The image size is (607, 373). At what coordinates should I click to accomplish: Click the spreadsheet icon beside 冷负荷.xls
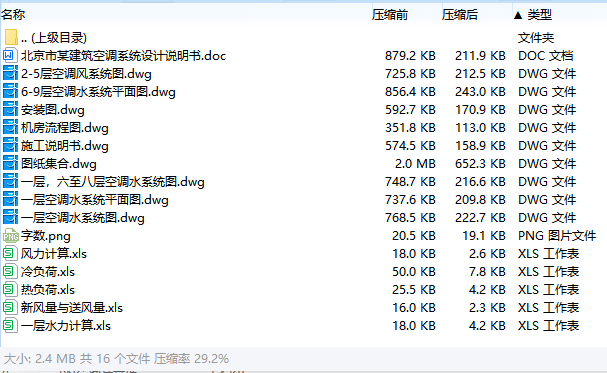[x=10, y=272]
